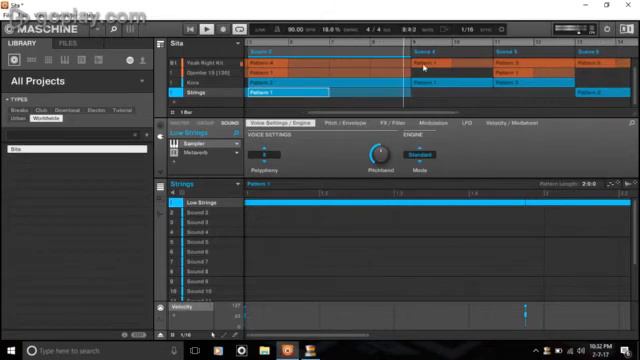This screenshot has height=360, width=640.
Task: Deselect the Worldwide type tag
Action: pyautogui.click(x=46, y=118)
